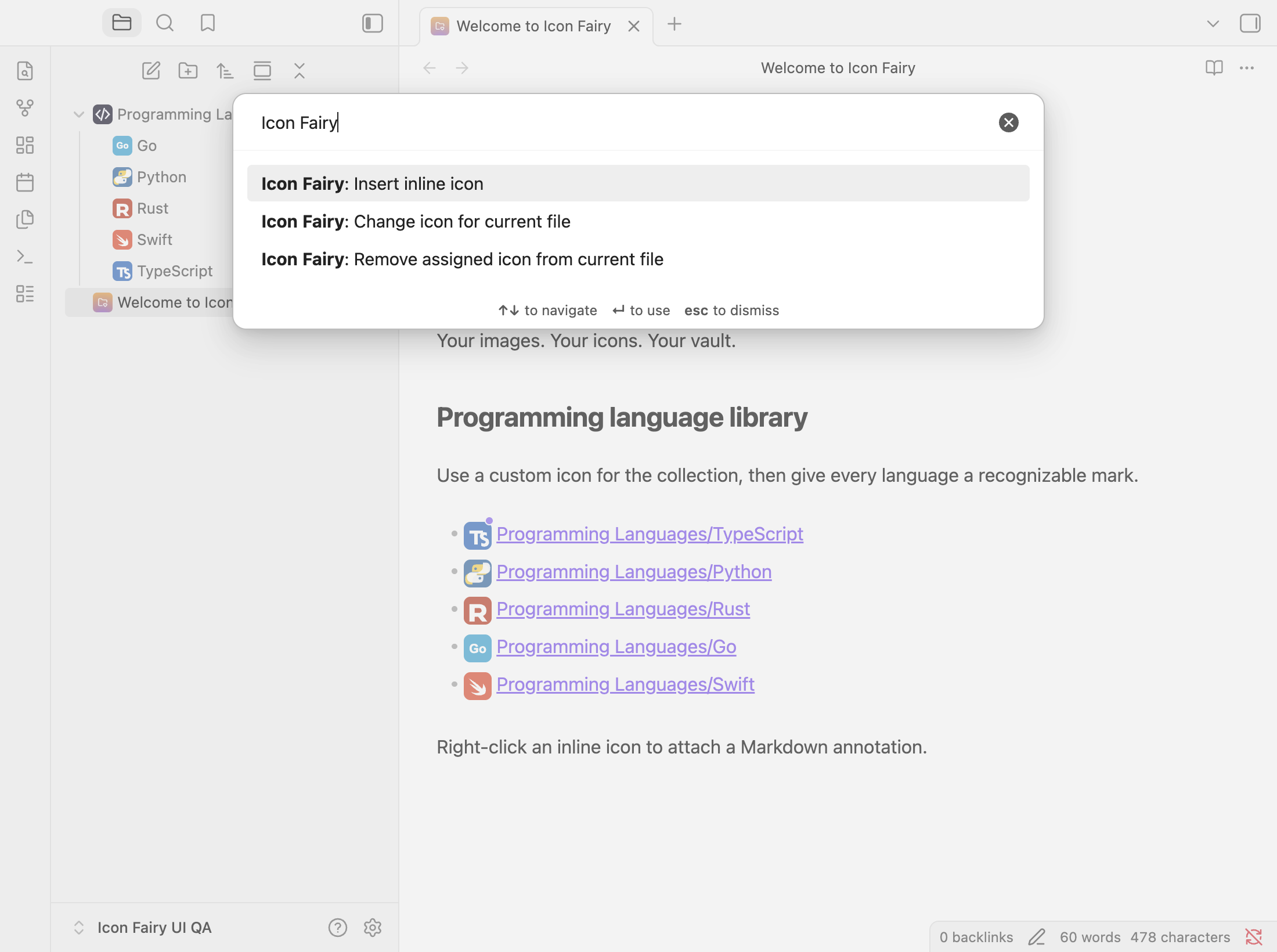Open quick switcher ribbon icon

[25, 71]
